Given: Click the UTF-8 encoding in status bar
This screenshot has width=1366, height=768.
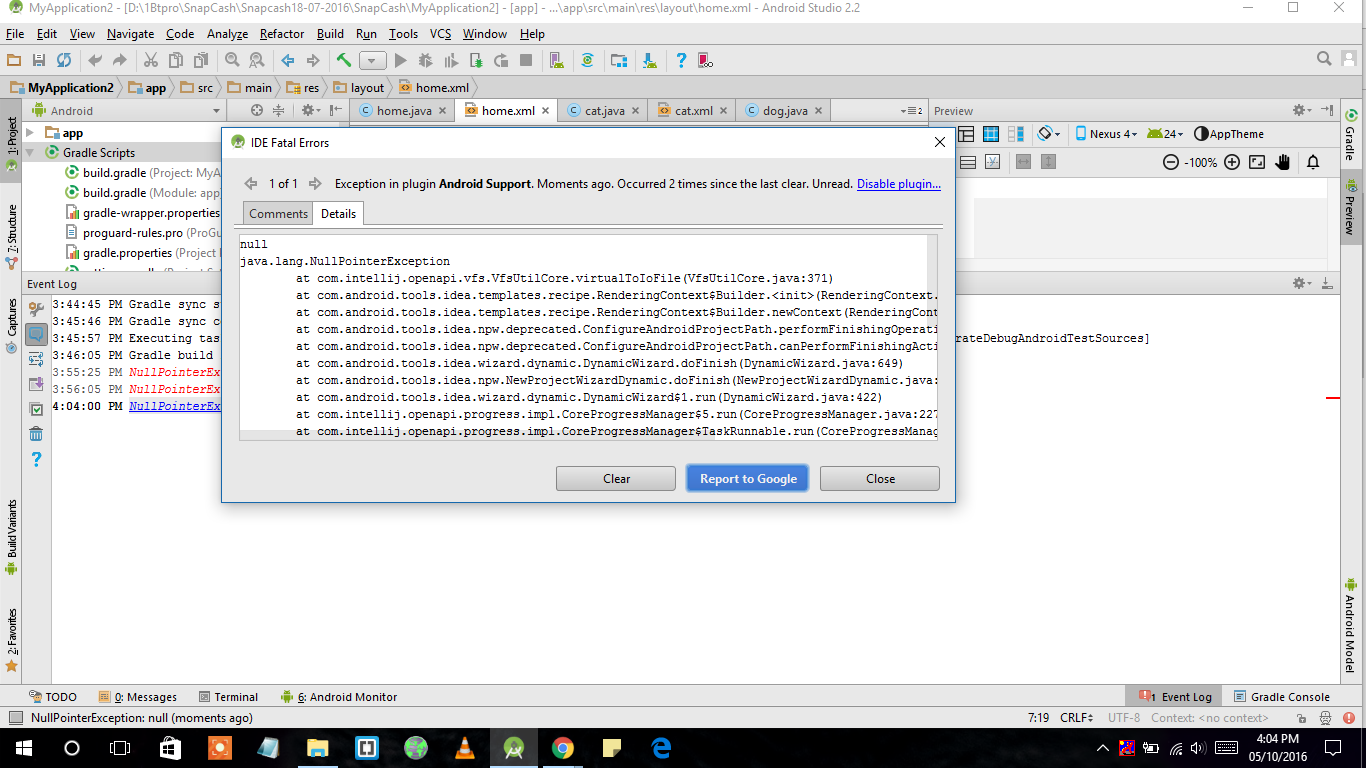Looking at the screenshot, I should (1123, 718).
